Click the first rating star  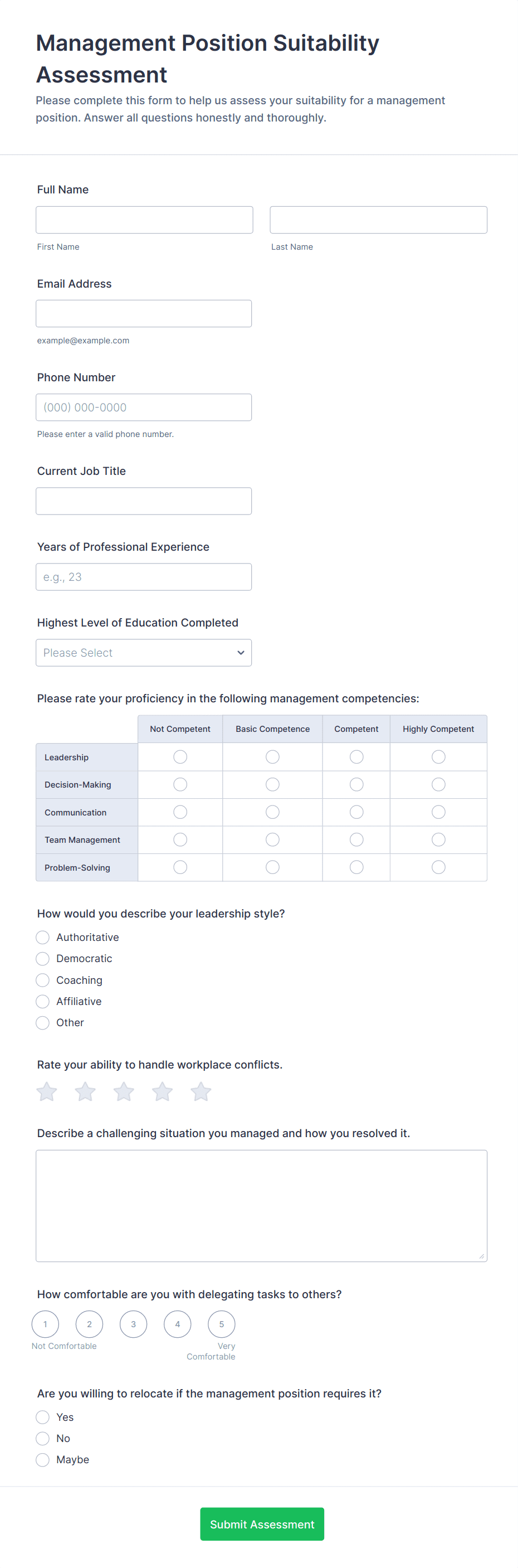pyautogui.click(x=47, y=1091)
